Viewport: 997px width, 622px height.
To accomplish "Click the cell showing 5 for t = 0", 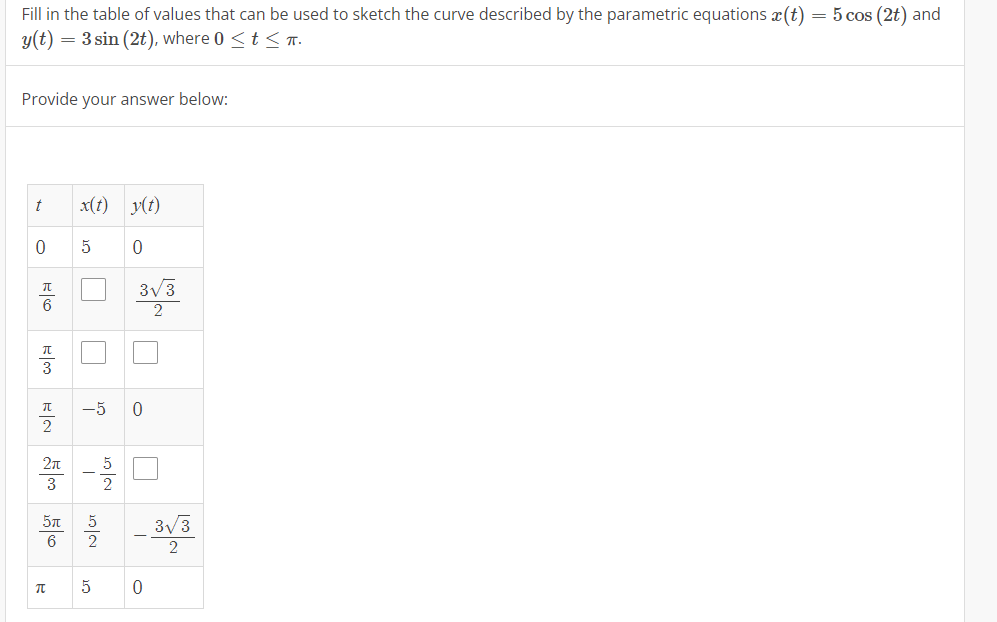I will point(85,246).
